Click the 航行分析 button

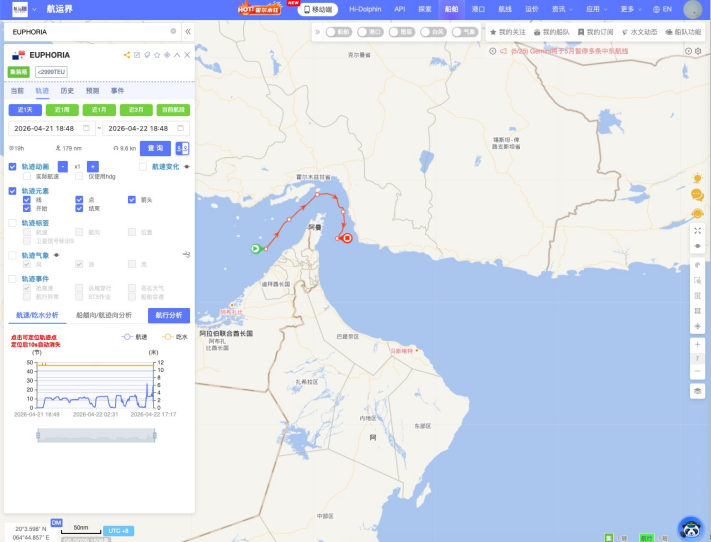[x=169, y=315]
